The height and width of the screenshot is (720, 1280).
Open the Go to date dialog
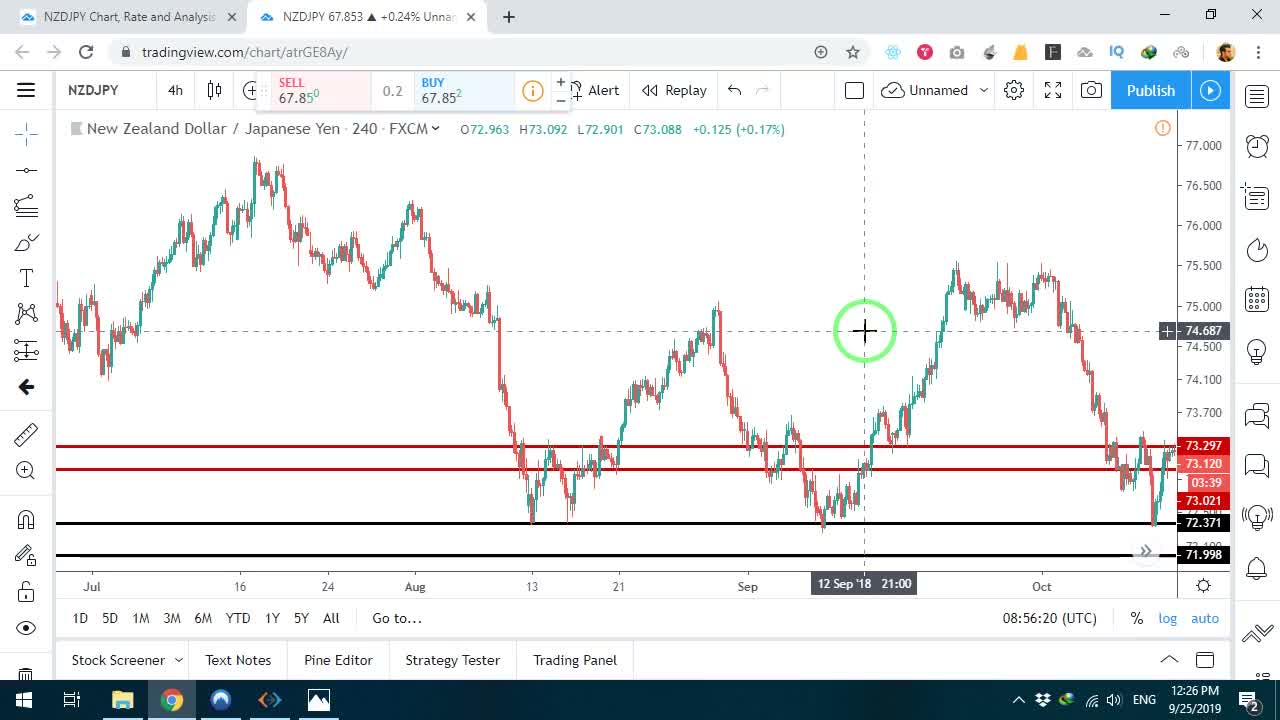[397, 618]
